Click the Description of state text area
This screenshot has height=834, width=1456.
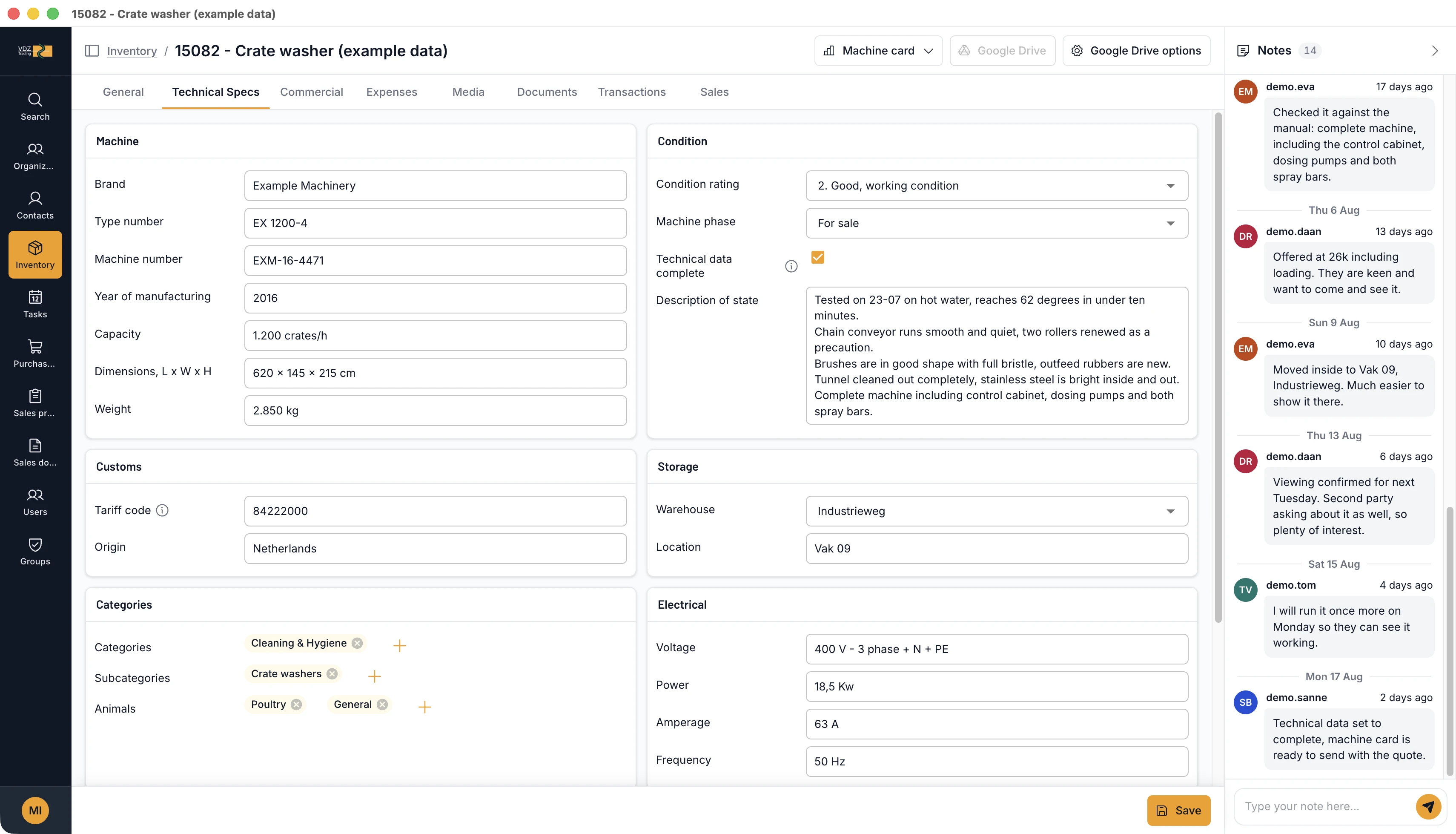click(x=996, y=355)
